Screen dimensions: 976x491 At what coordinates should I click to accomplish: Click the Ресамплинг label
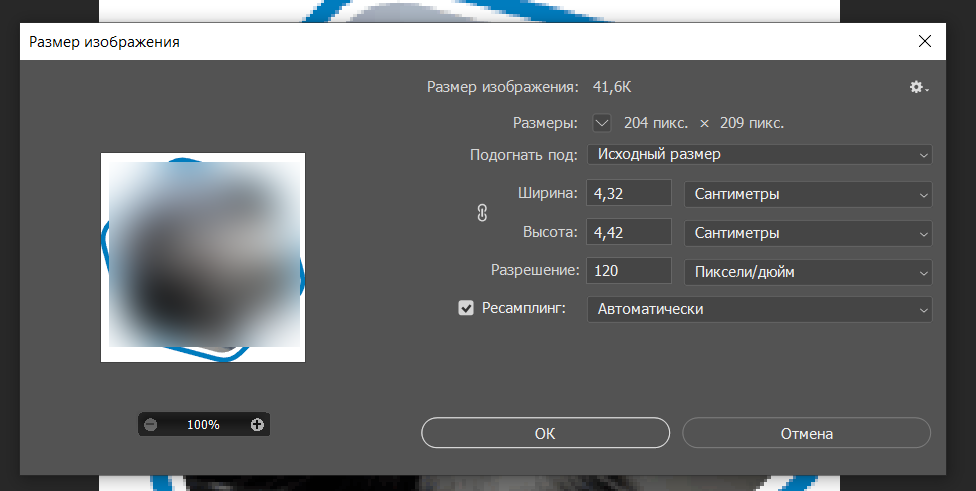pos(523,308)
